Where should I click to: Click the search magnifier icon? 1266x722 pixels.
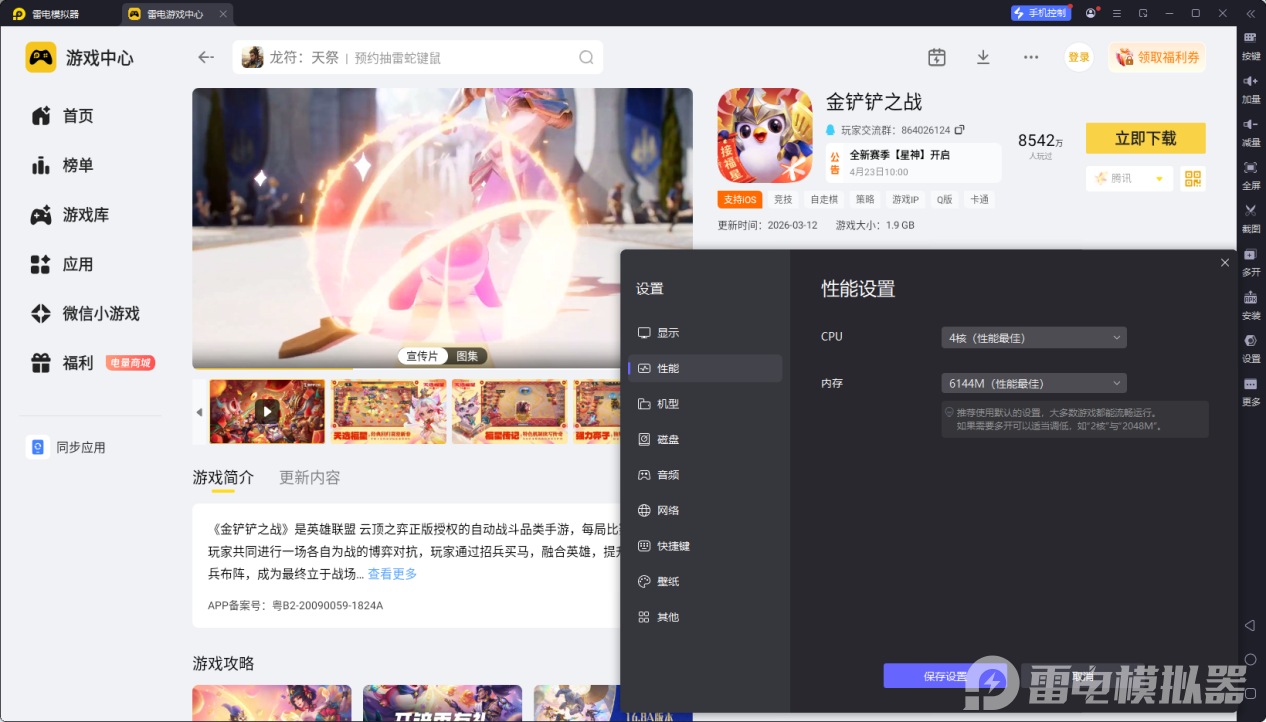[586, 57]
